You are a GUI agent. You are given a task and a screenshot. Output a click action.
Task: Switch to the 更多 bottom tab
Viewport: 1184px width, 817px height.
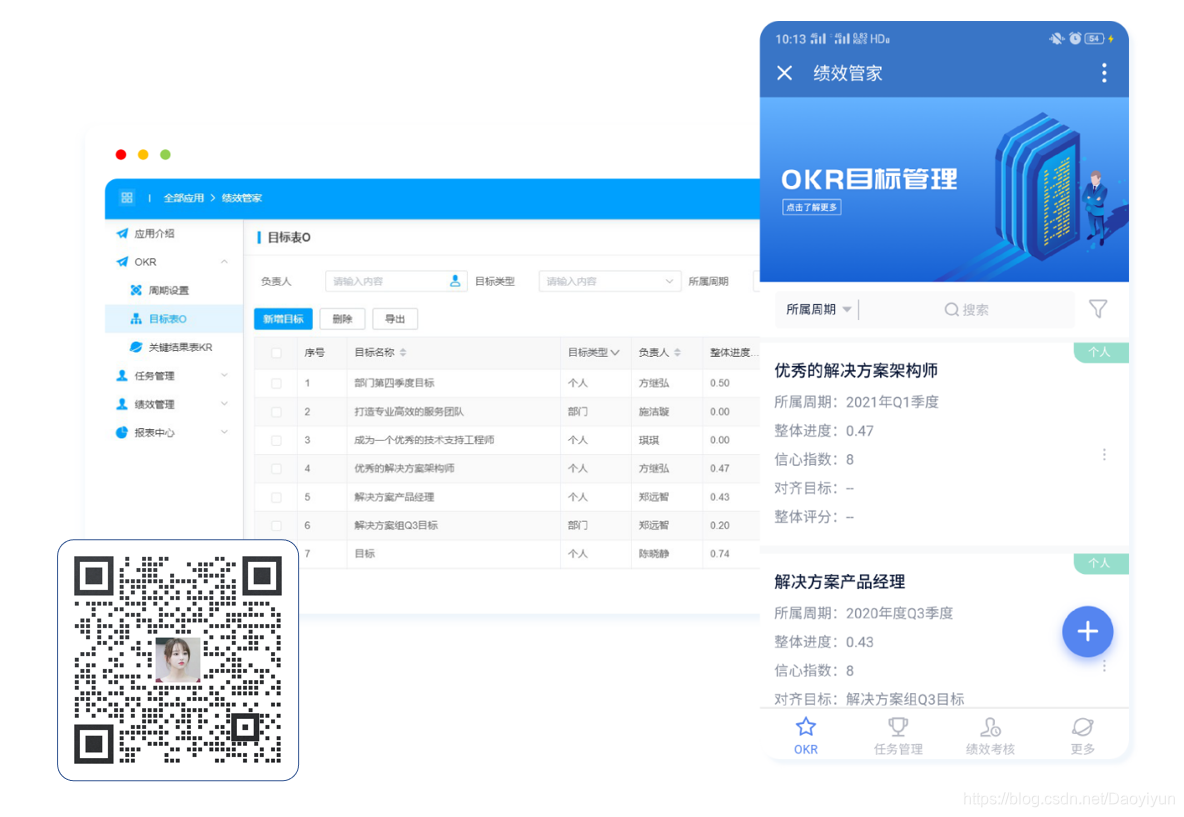1082,735
